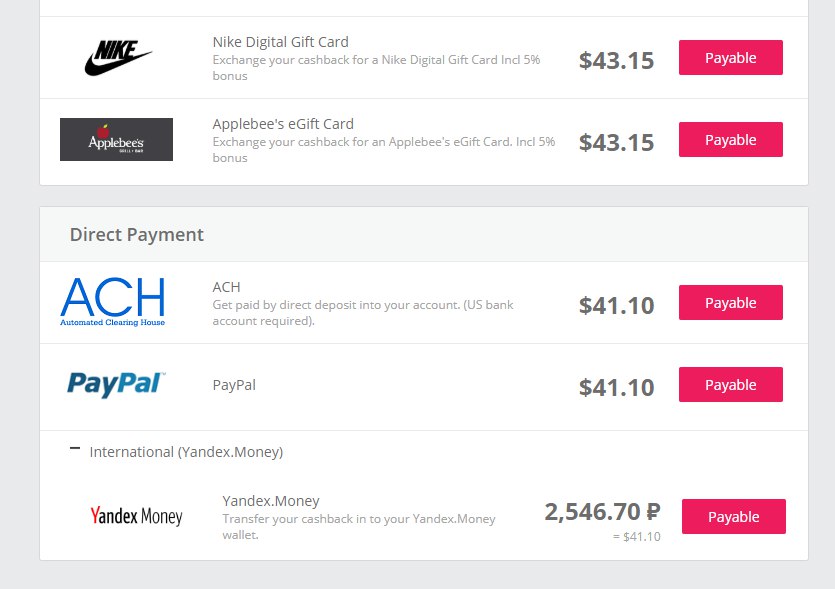Click the Applebee's logo image
Screen dimensions: 835x589
coord(116,140)
